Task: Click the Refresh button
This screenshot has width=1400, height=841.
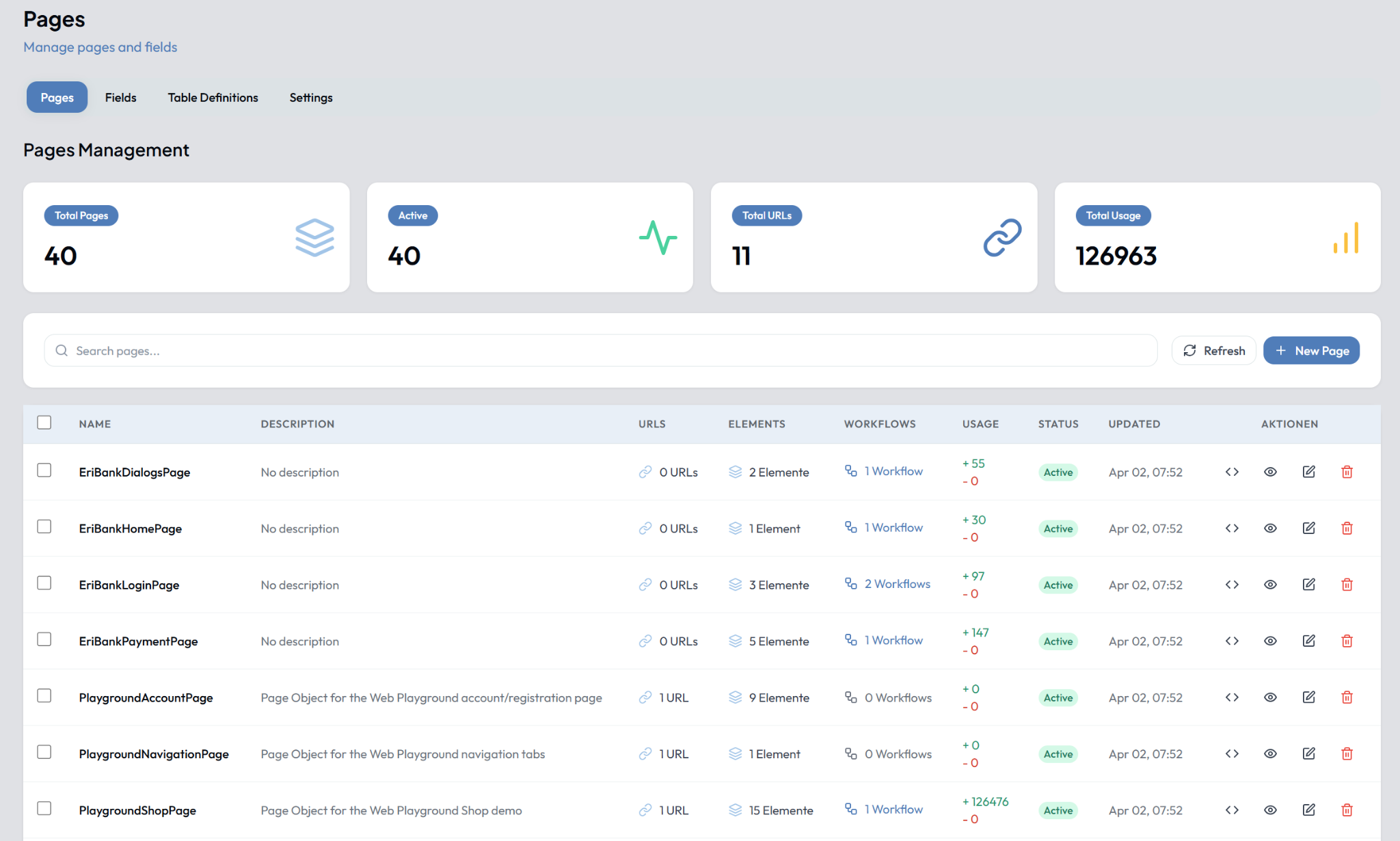Action: pos(1214,351)
